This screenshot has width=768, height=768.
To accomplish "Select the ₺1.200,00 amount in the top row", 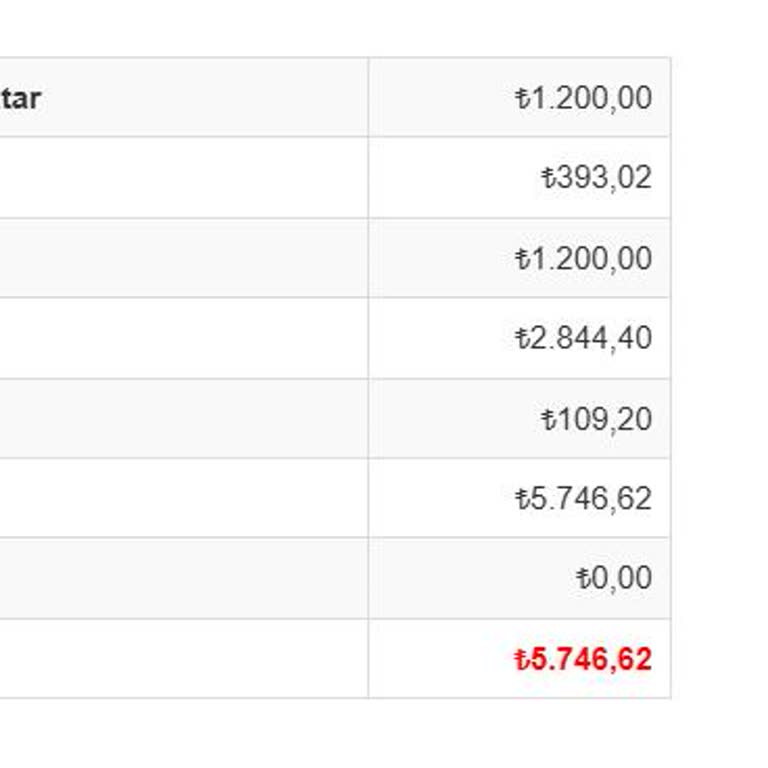I will (x=583, y=98).
